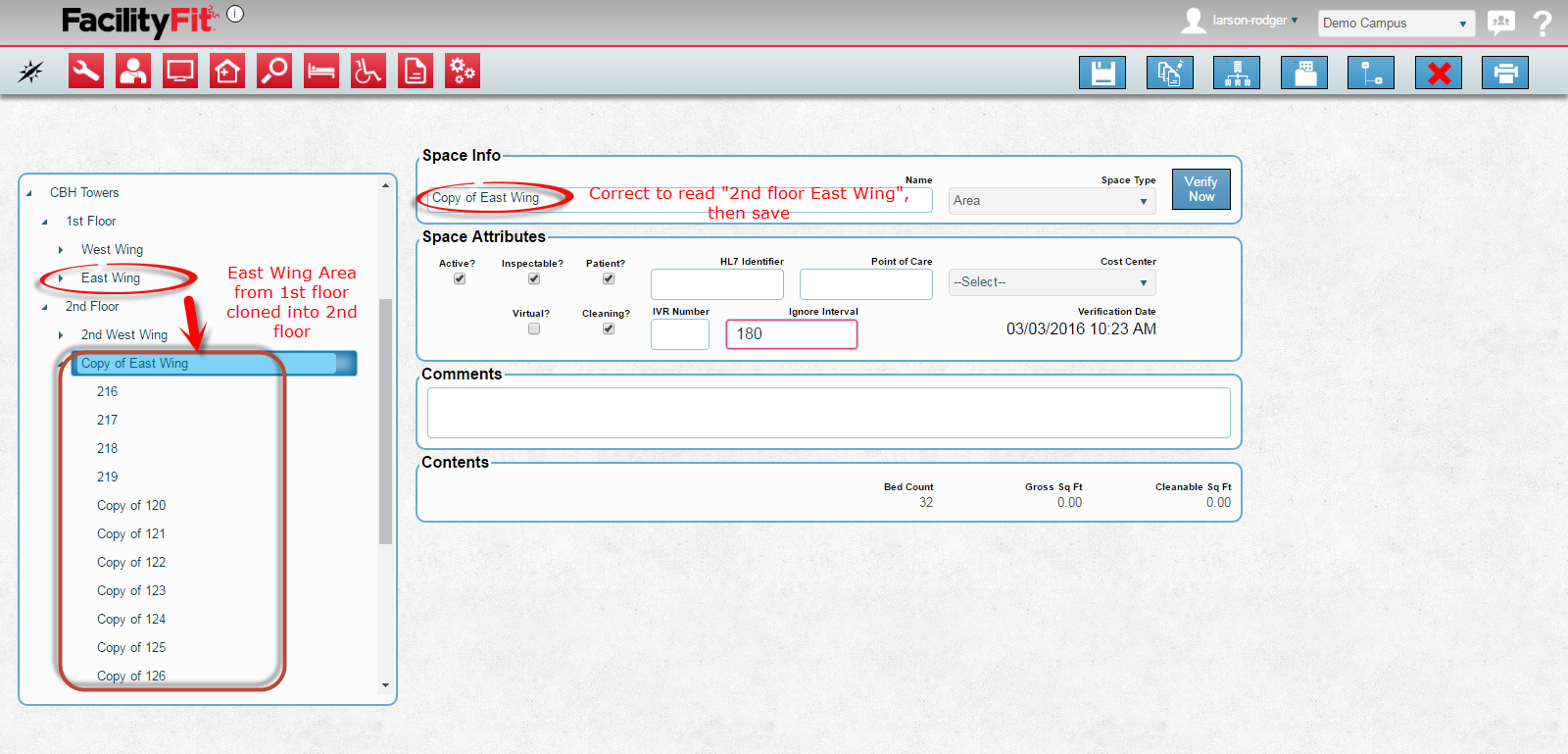The image size is (1568, 754).
Task: Select 2nd West Wing in tree
Action: coord(124,335)
